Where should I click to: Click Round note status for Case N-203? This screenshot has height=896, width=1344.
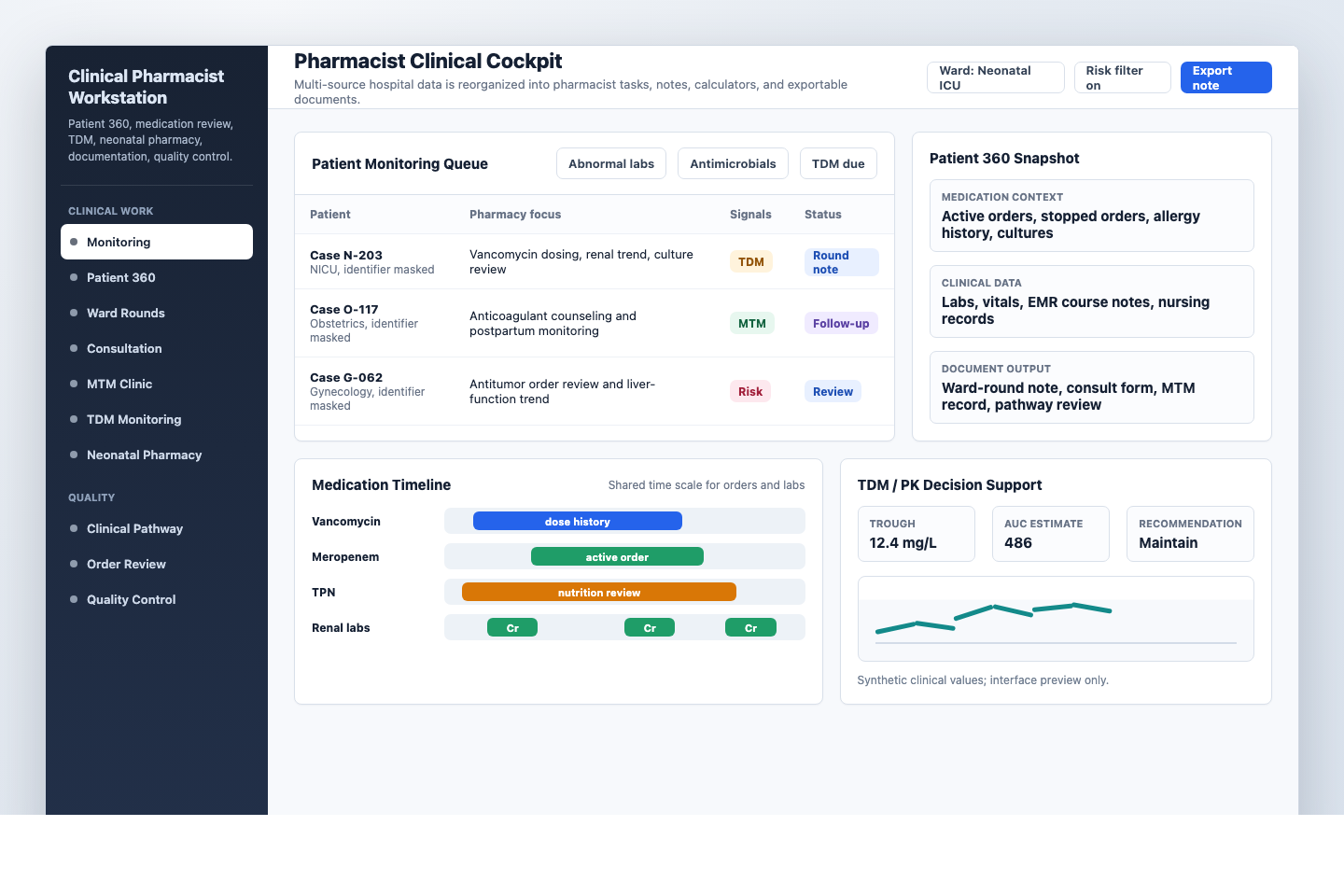841,262
